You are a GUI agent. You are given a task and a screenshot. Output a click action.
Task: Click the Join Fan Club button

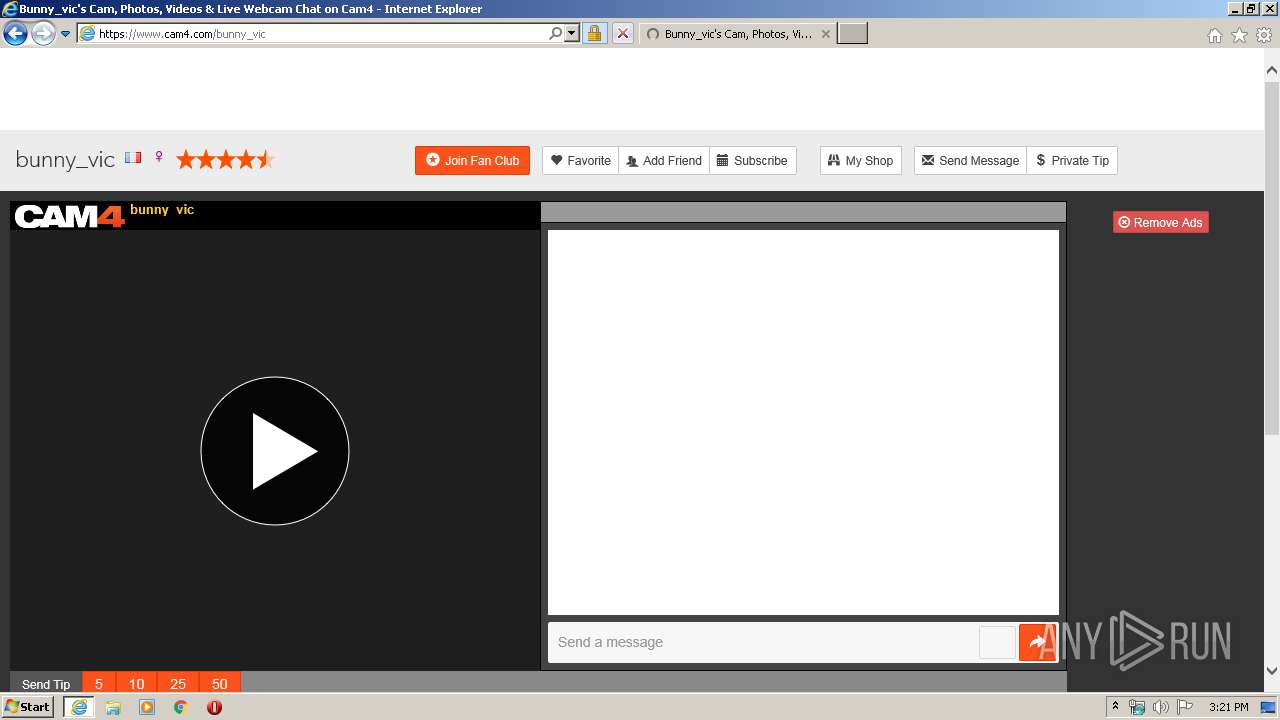[x=472, y=160]
